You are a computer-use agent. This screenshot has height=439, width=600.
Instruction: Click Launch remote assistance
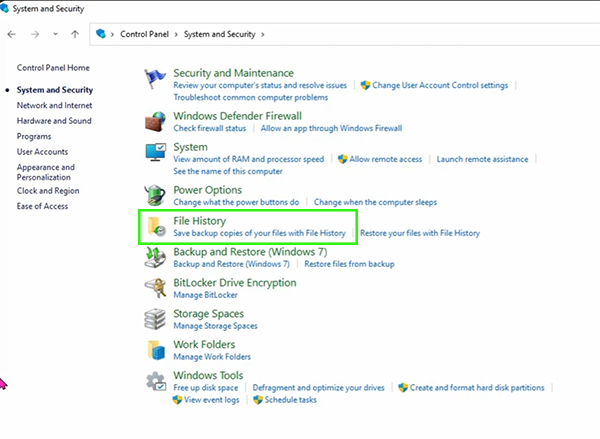482,159
